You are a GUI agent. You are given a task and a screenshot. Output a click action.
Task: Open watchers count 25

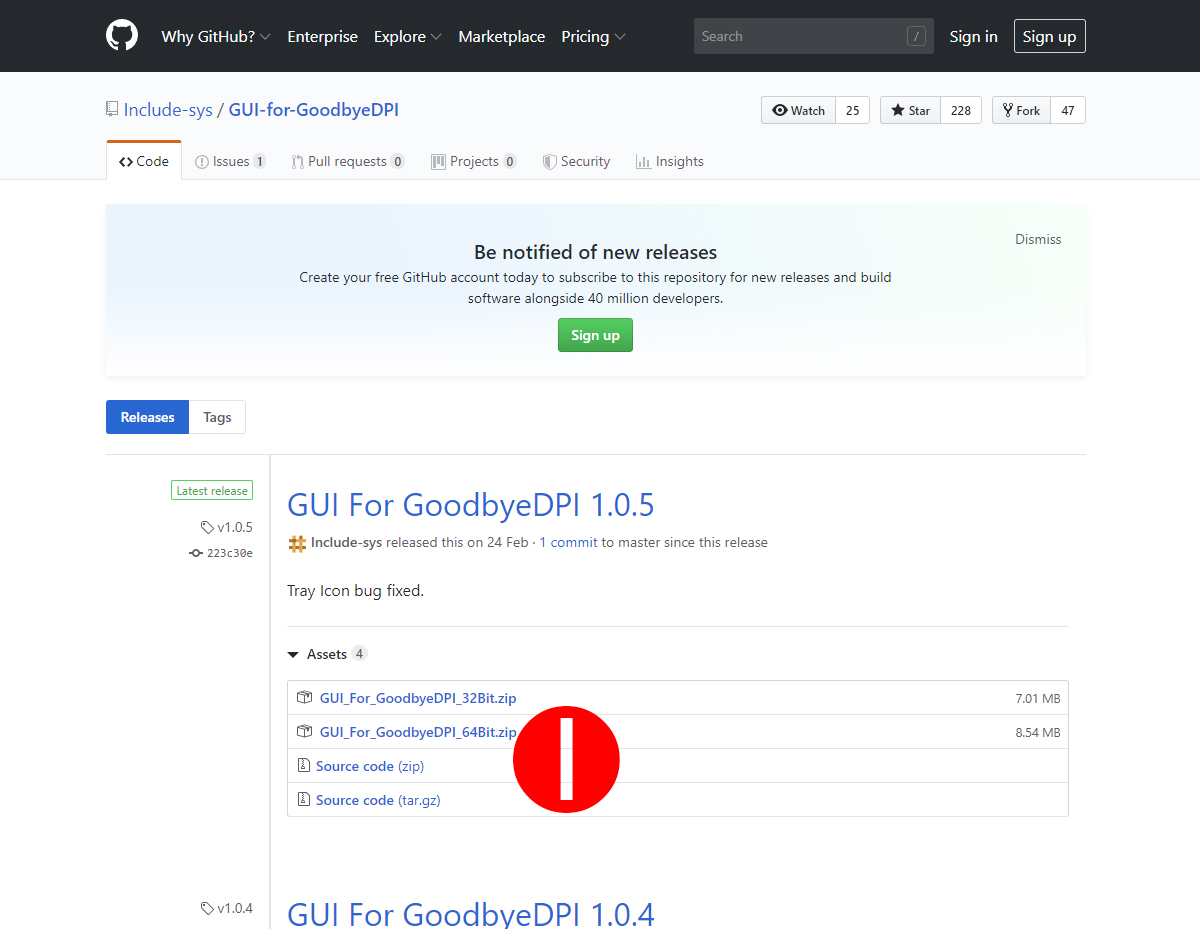[853, 110]
